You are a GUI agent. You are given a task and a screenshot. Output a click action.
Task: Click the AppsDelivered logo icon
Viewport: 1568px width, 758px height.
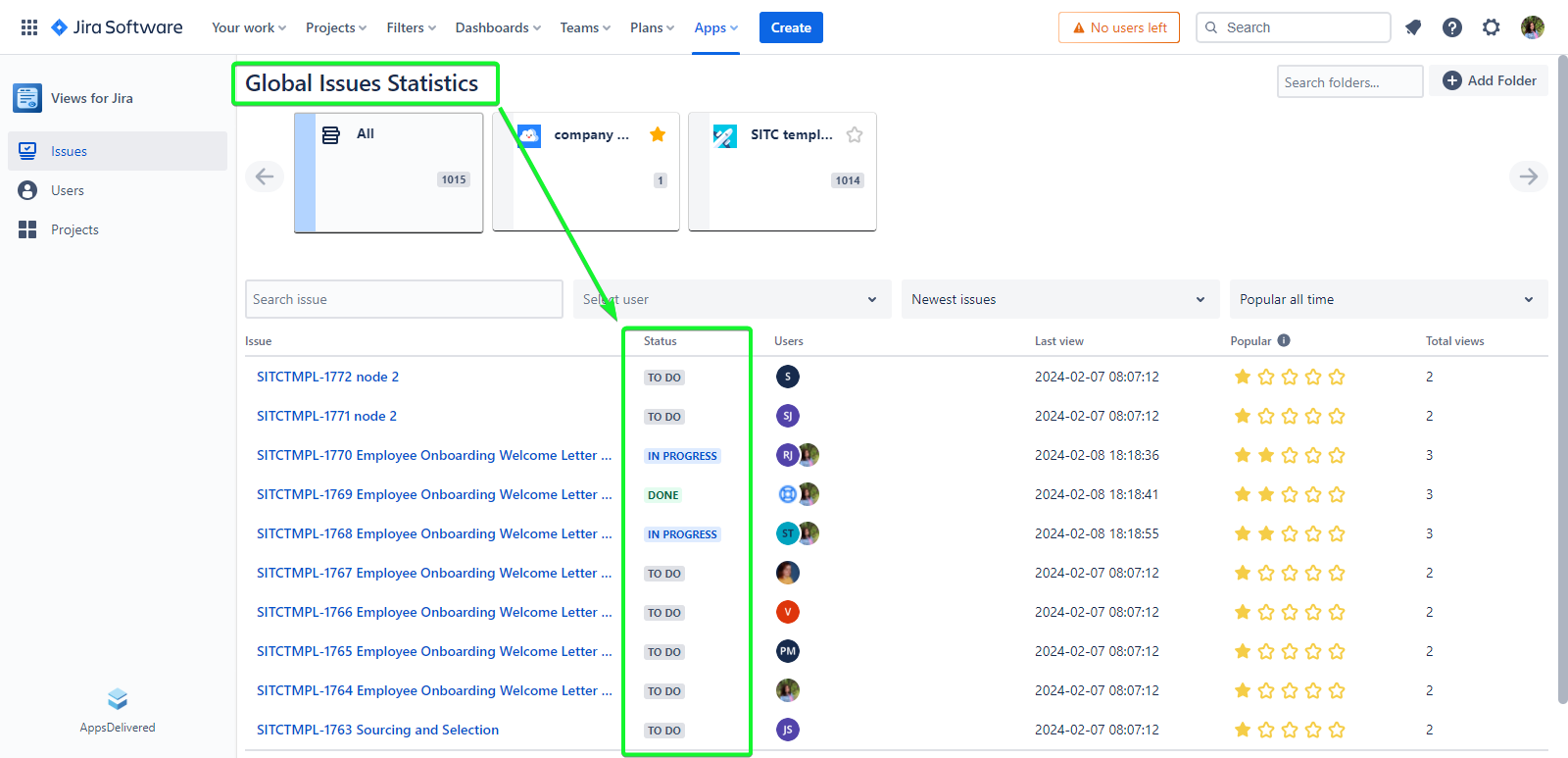[x=118, y=699]
